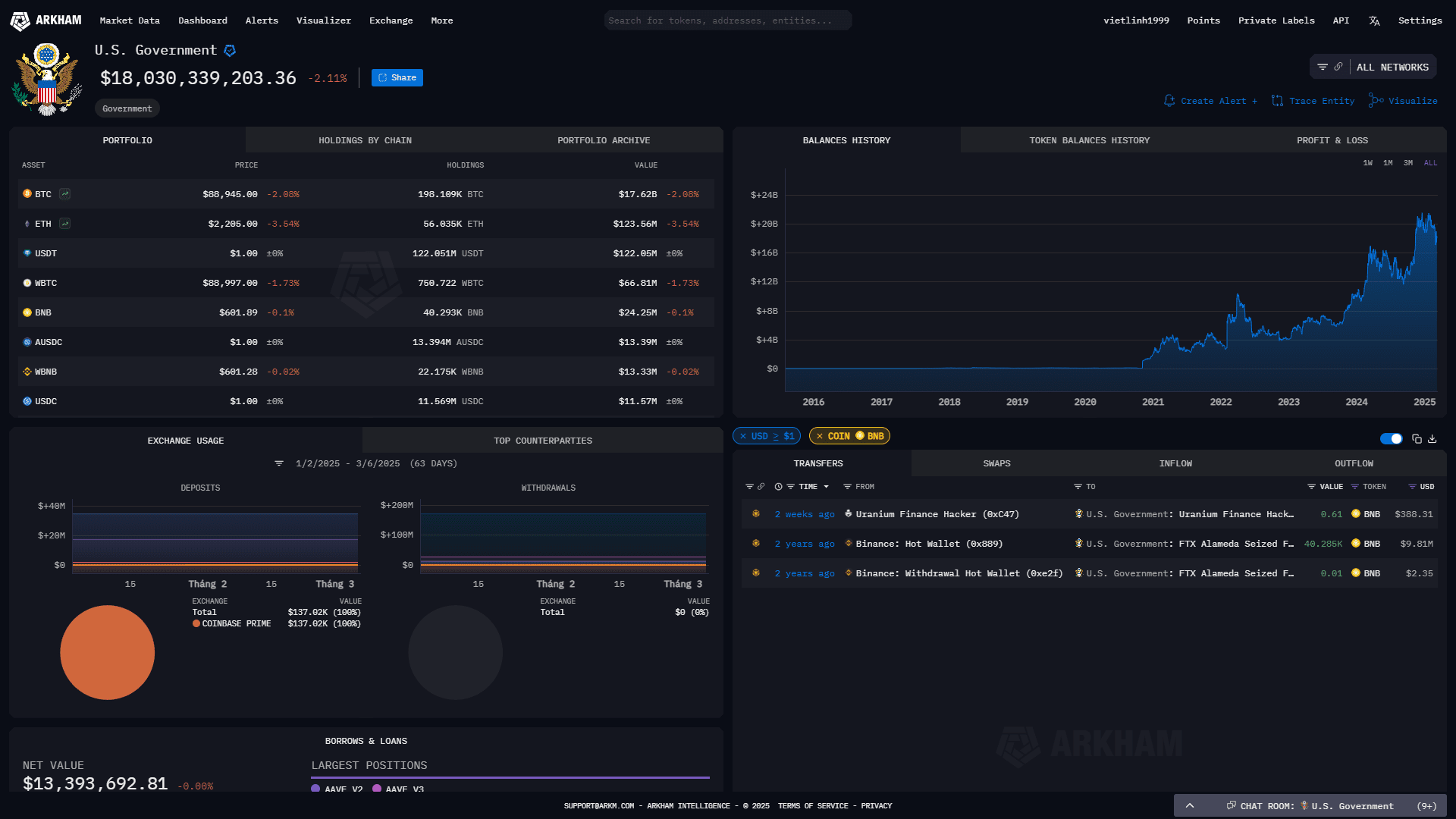Download transfers using the download icon
This screenshot has width=1456, height=819.
pos(1432,439)
